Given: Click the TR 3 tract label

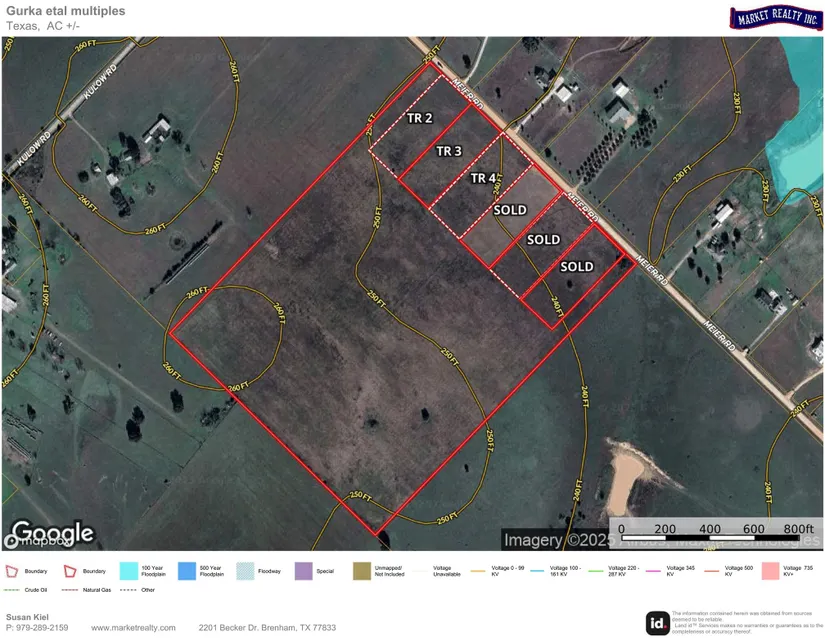Looking at the screenshot, I should coord(449,151).
